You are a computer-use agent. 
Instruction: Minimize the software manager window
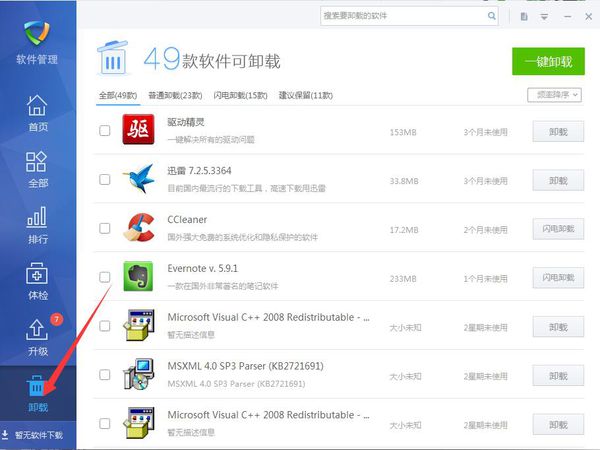pos(567,16)
